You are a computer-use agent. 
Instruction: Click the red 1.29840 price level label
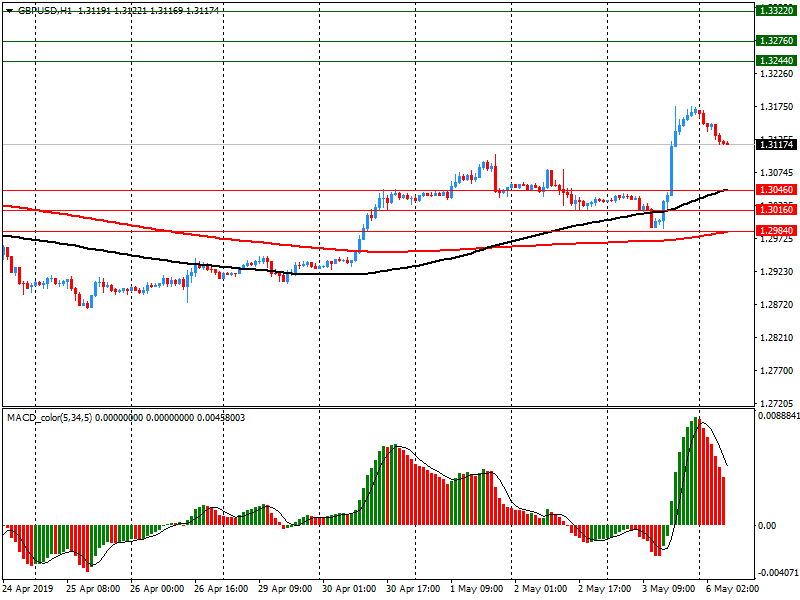click(776, 232)
